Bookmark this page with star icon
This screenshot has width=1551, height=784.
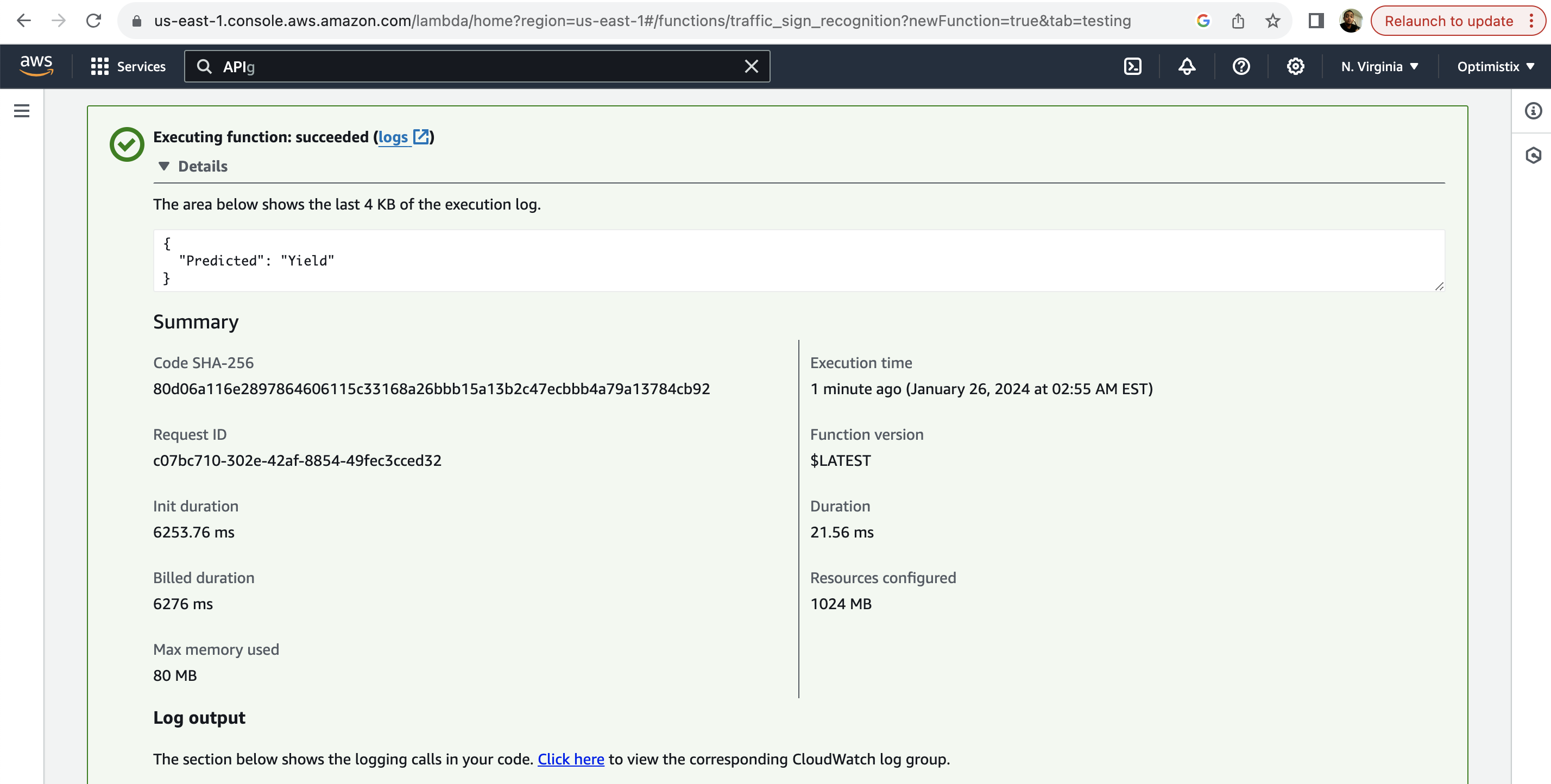point(1272,21)
